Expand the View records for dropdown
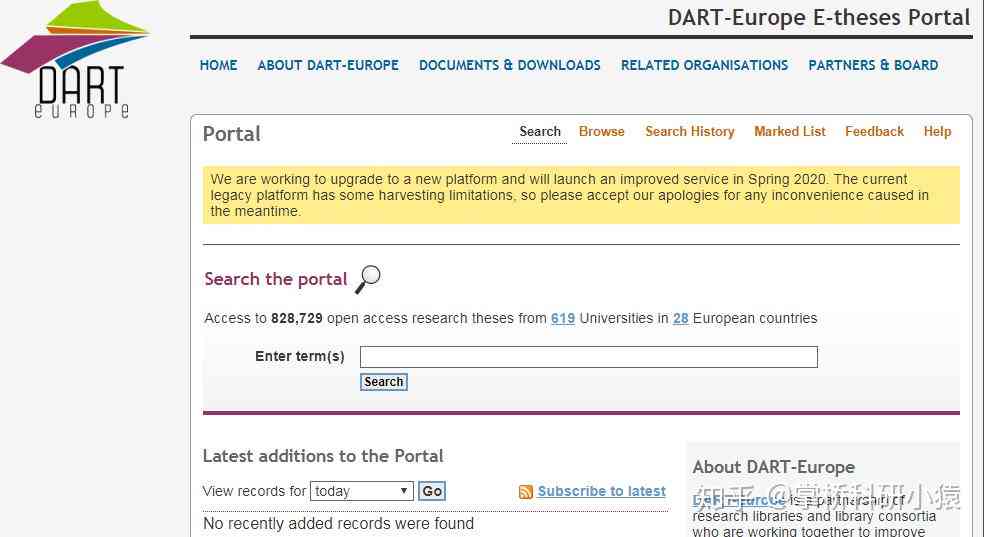The height and width of the screenshot is (537, 986). [362, 491]
